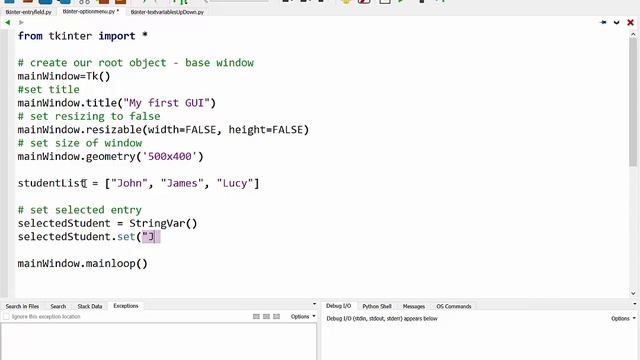Expand the right bottom panel tab menu arrow
The height and width of the screenshot is (360, 640).
tap(634, 304)
